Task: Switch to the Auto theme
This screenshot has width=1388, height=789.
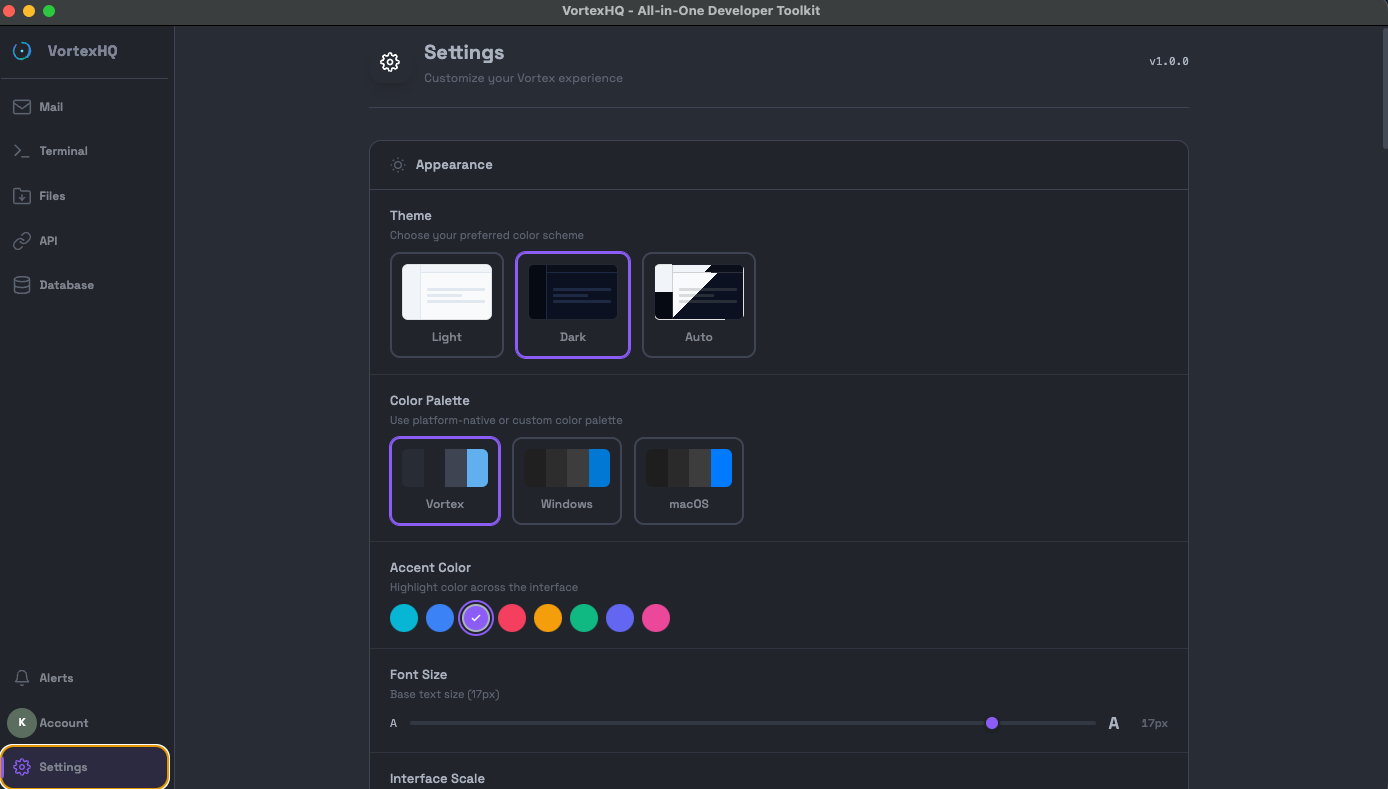Action: [698, 305]
